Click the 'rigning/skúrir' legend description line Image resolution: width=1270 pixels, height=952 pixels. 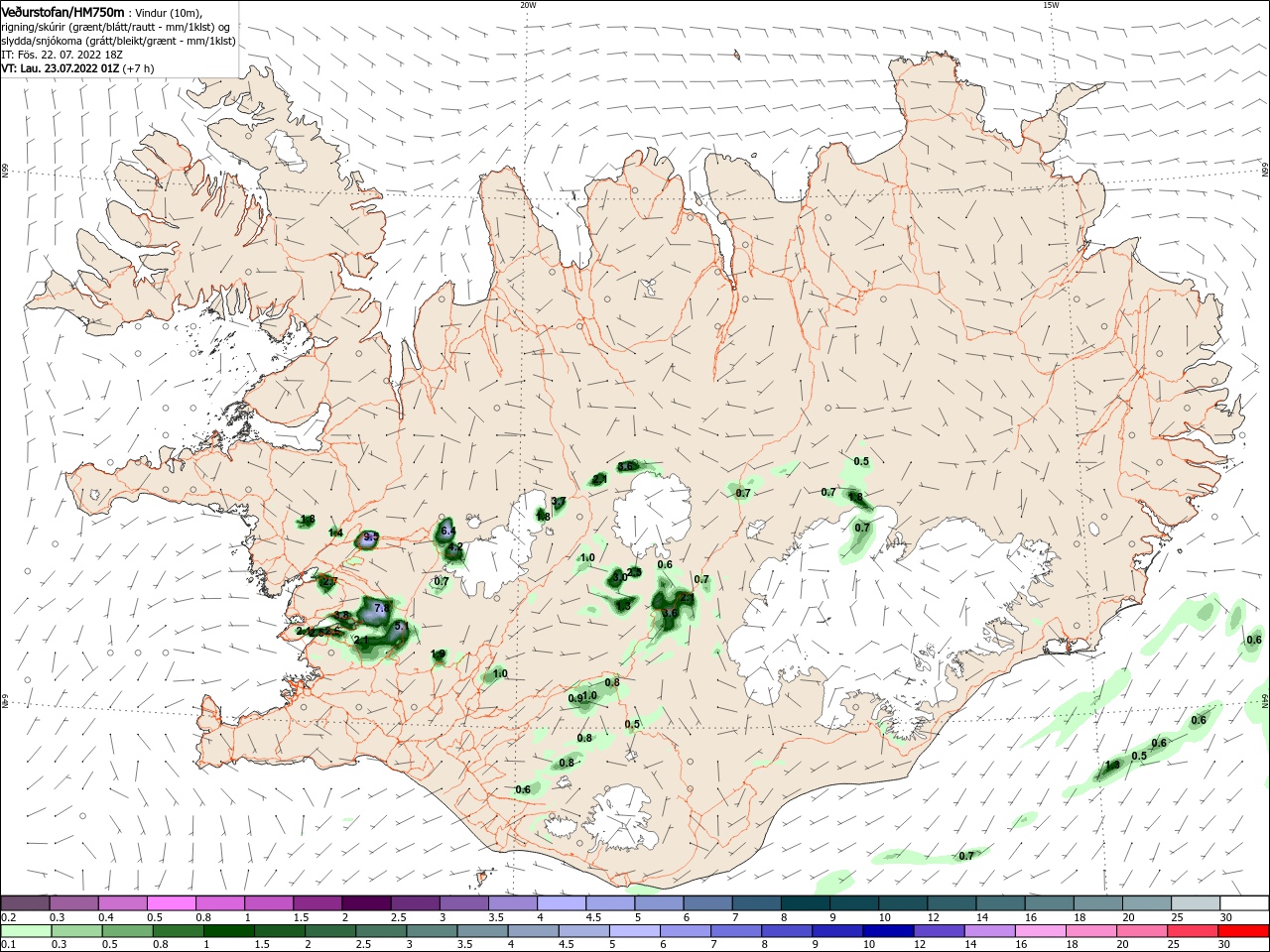pyautogui.click(x=116, y=27)
